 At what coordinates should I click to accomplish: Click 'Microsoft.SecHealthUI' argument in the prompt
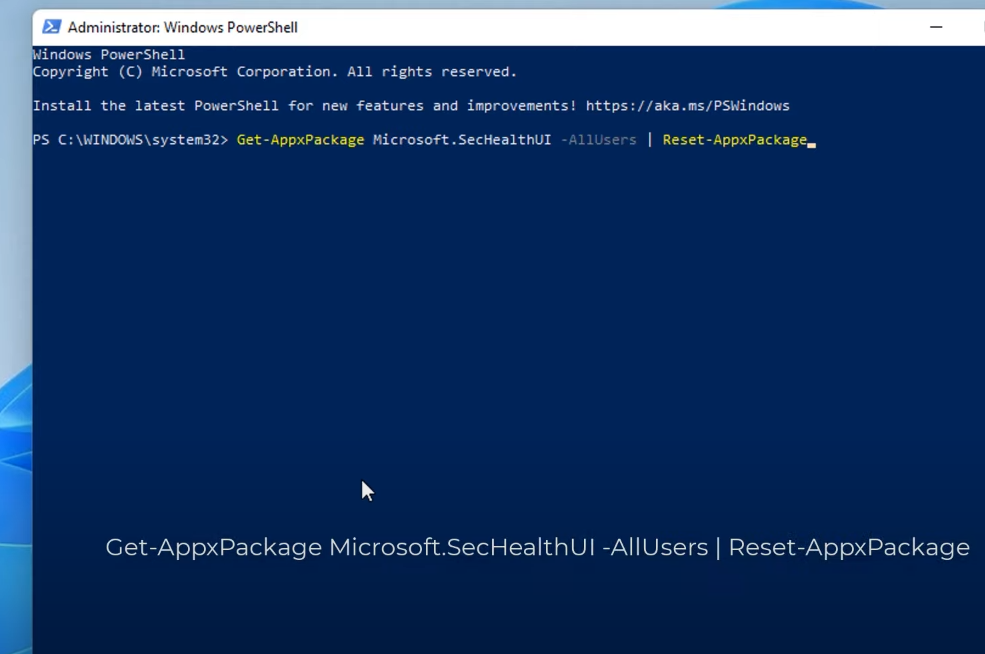[x=462, y=139]
